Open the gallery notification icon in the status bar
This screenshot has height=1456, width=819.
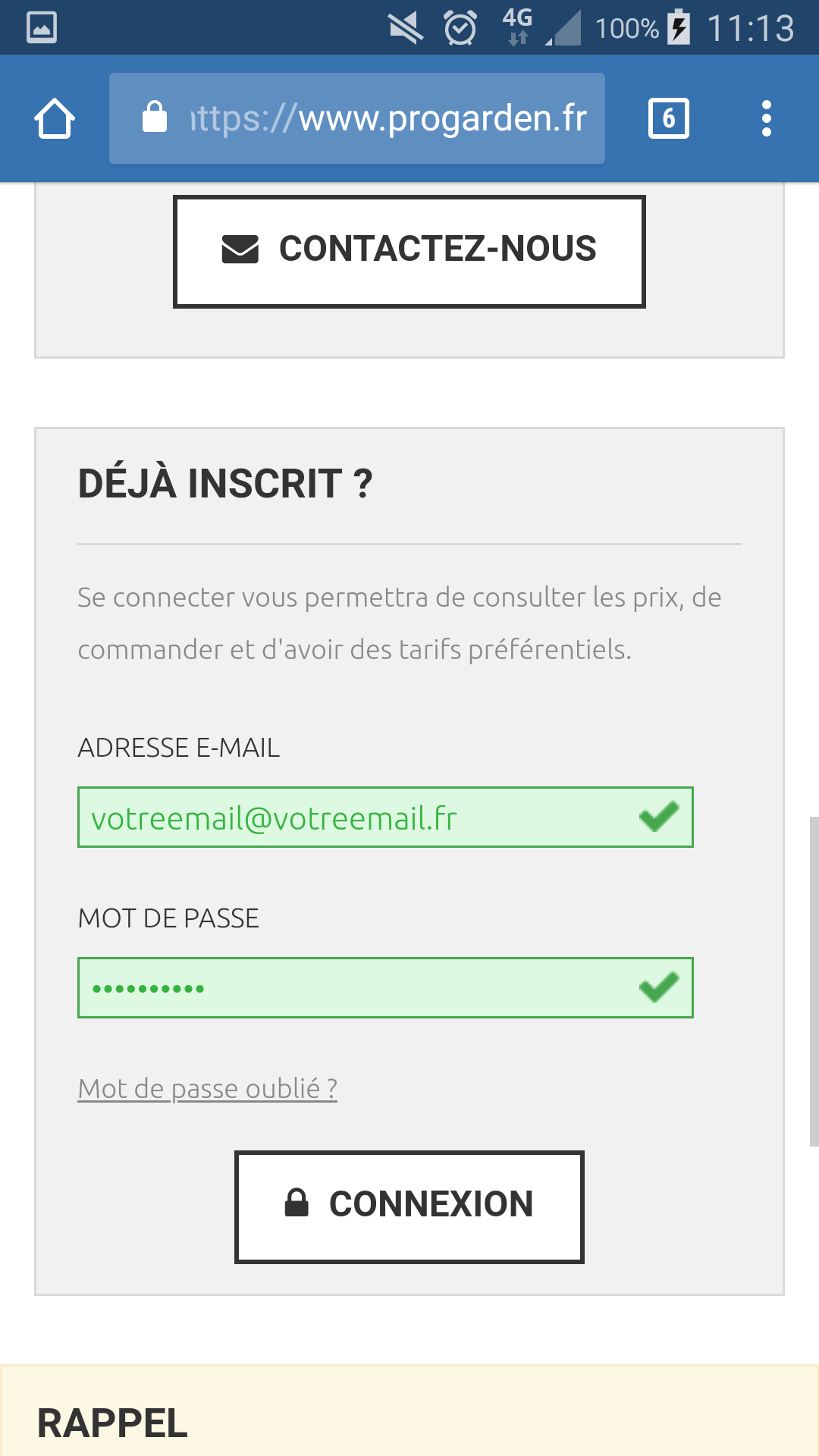pos(41,27)
